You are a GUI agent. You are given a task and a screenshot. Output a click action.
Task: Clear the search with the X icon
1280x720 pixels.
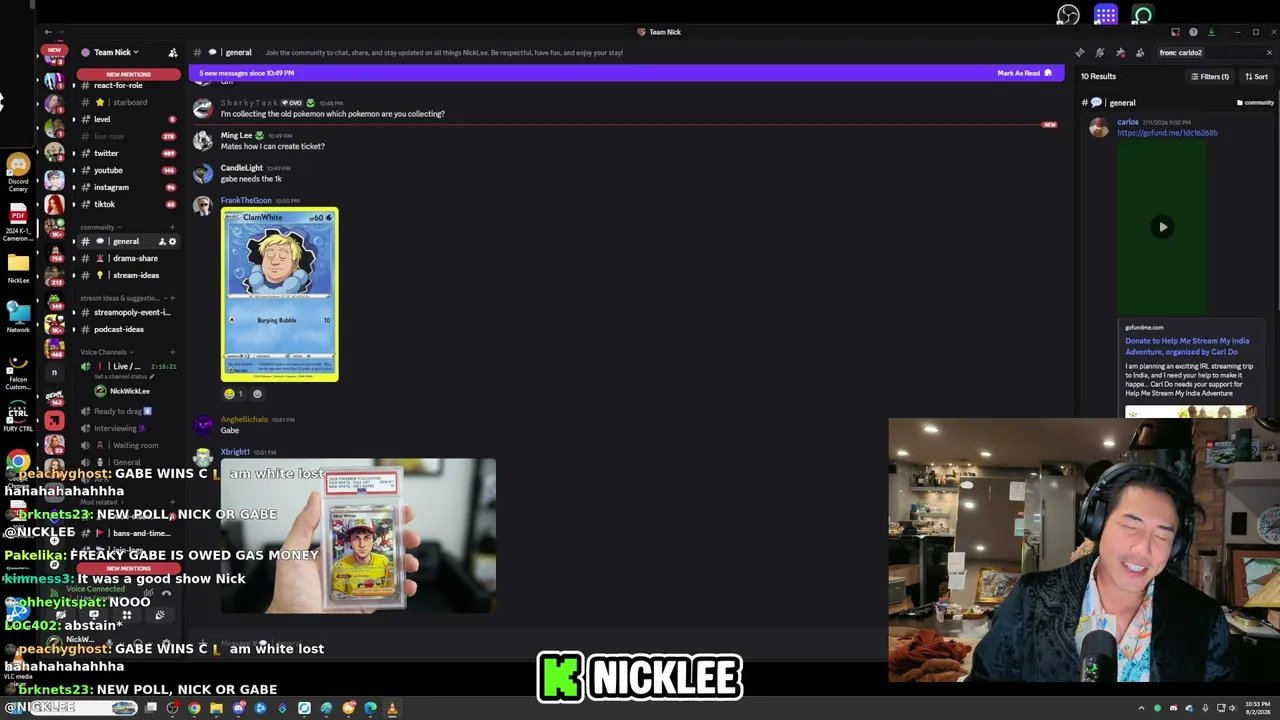pos(1269,52)
